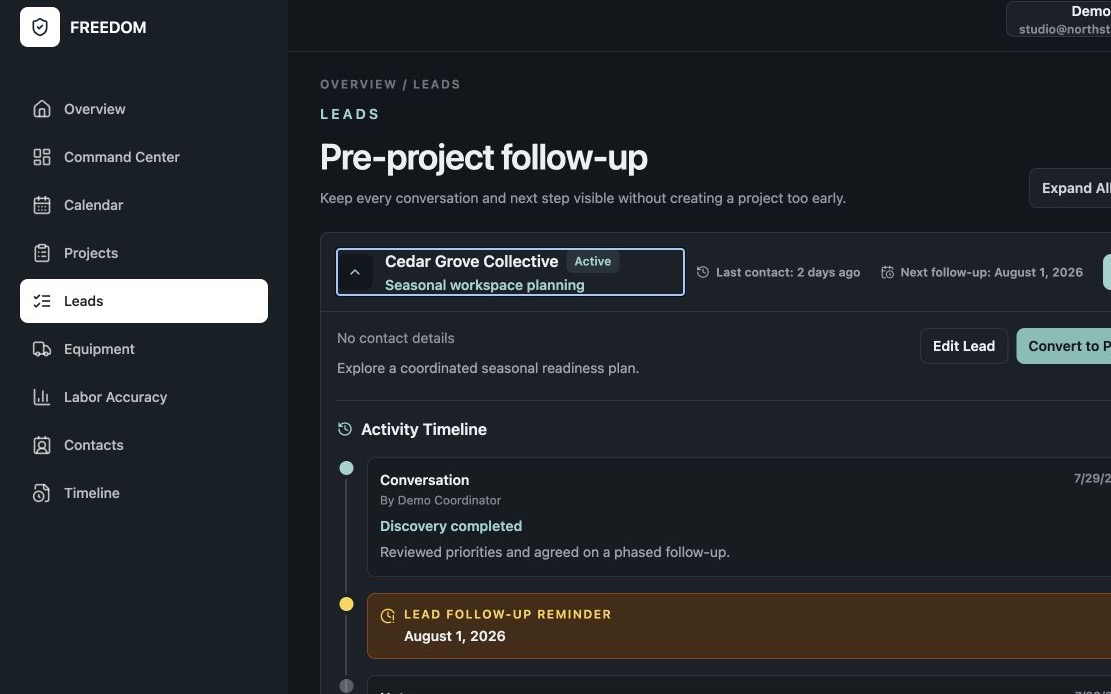Open the Labor Accuracy page
Viewport: 1111px width, 694px height.
(144, 397)
